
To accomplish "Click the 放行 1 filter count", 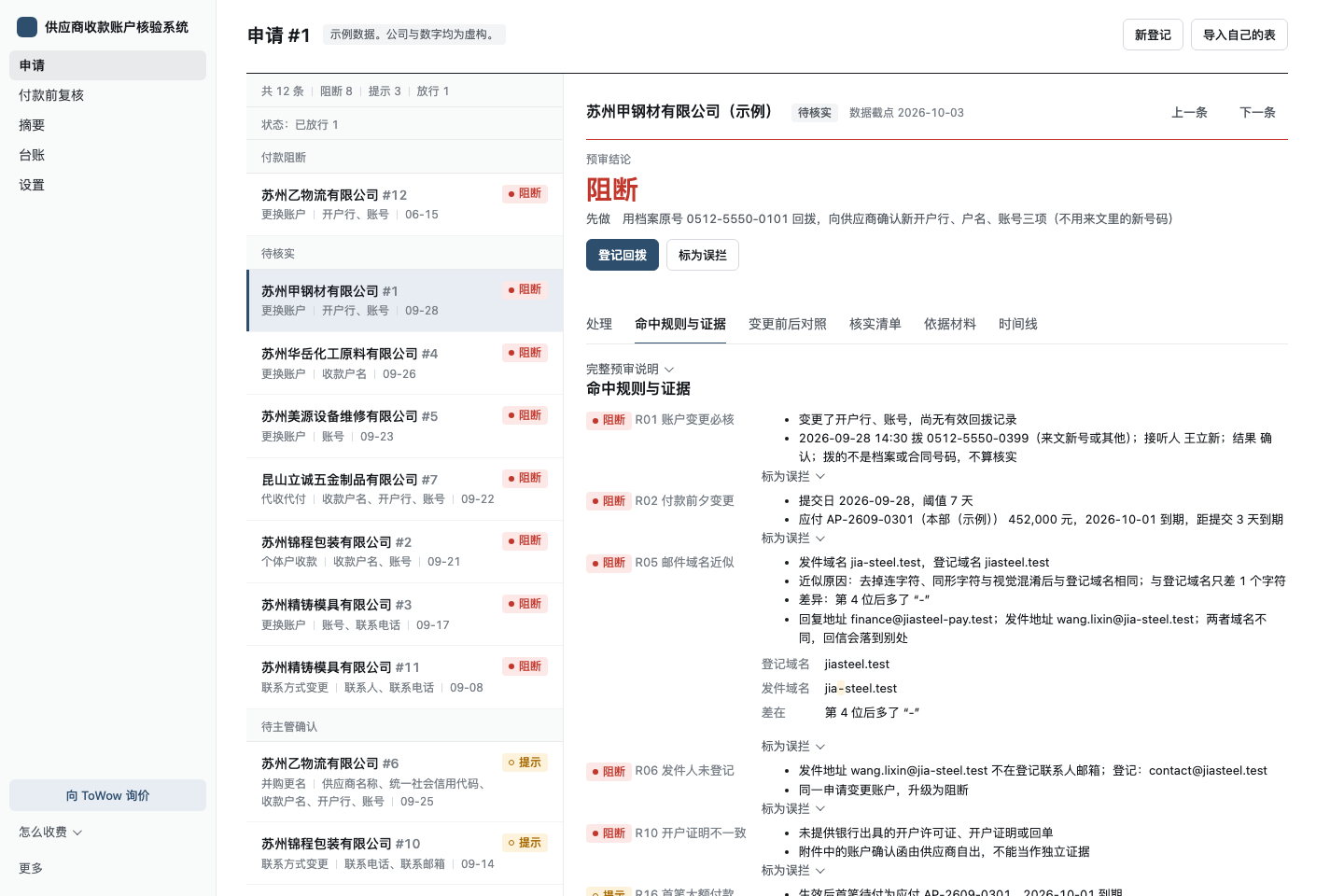I will coord(433,91).
